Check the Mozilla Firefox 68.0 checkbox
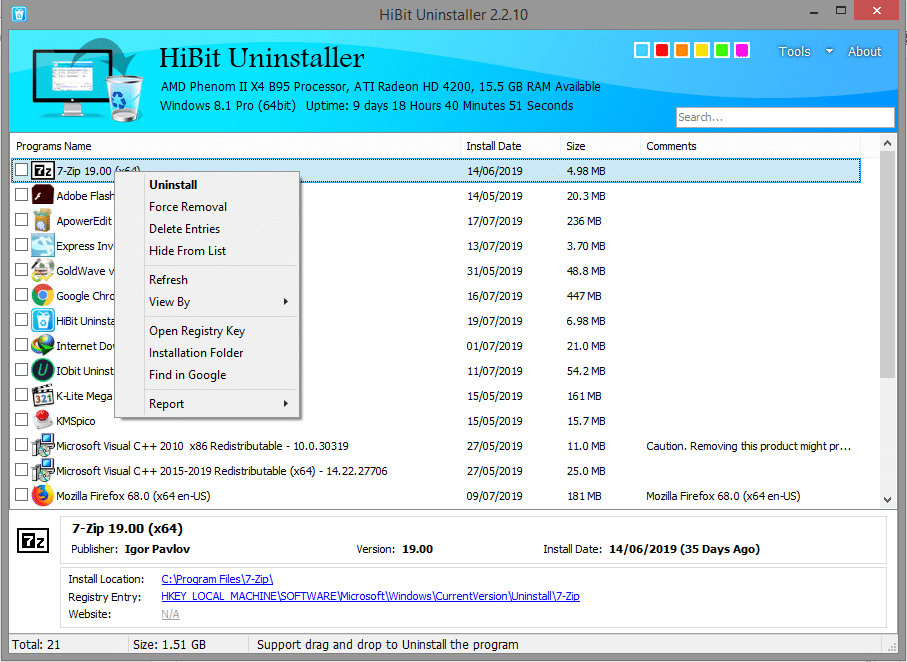This screenshot has width=907, height=662. [21, 495]
